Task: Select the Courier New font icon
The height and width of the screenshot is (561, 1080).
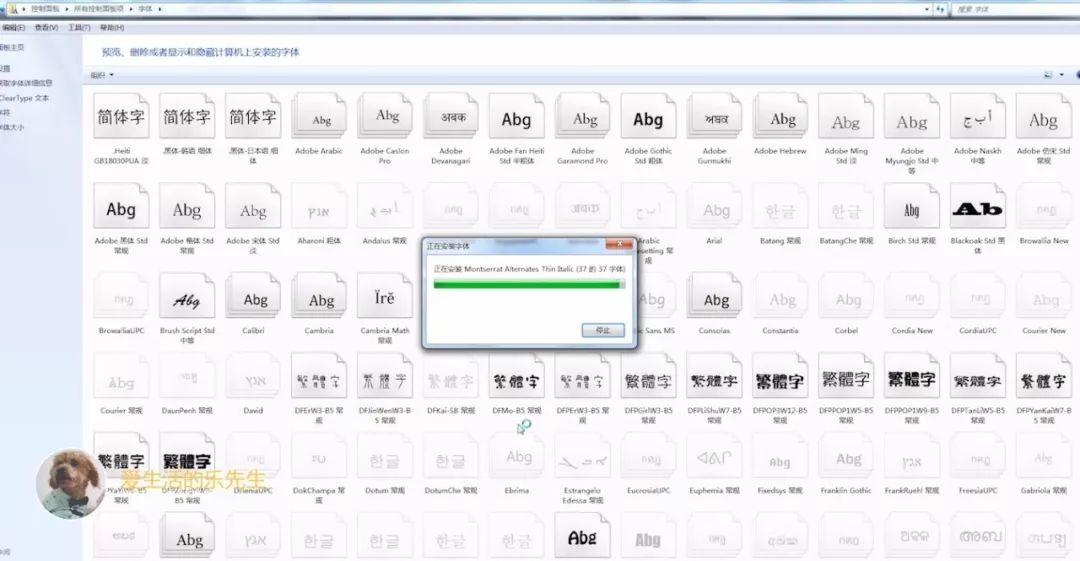Action: coord(1043,296)
